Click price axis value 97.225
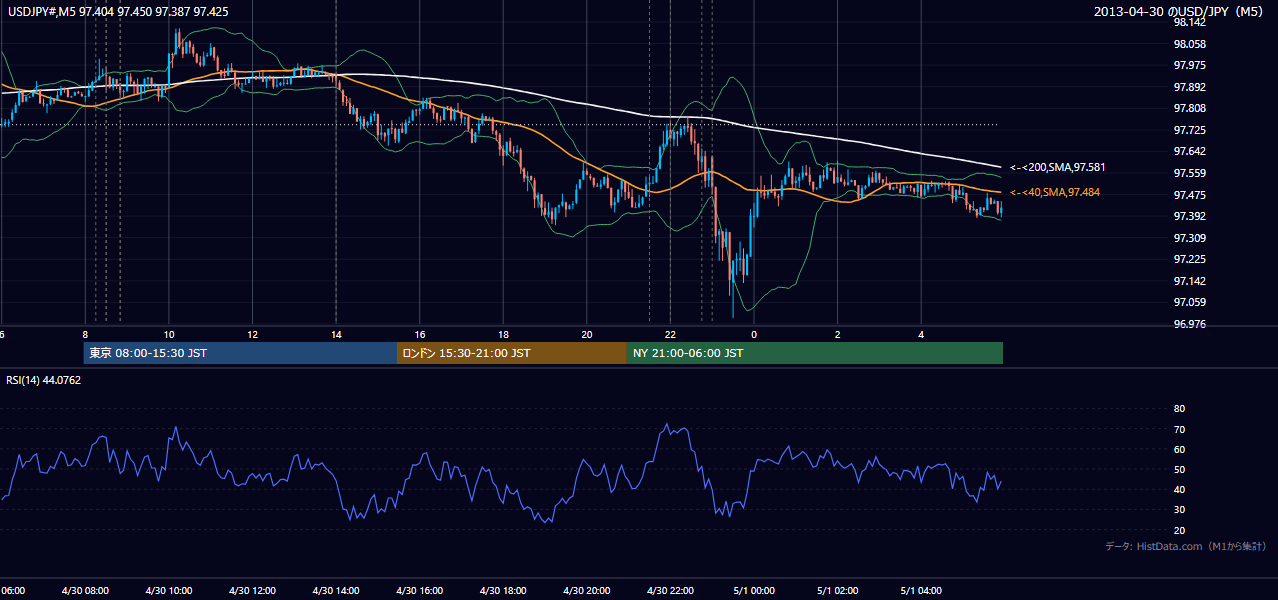 pos(1189,259)
